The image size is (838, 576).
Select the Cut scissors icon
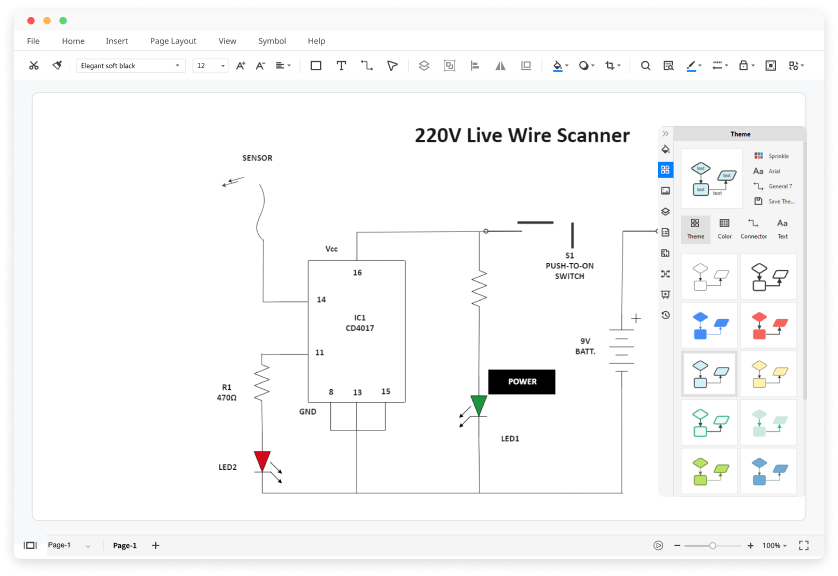tap(34, 65)
